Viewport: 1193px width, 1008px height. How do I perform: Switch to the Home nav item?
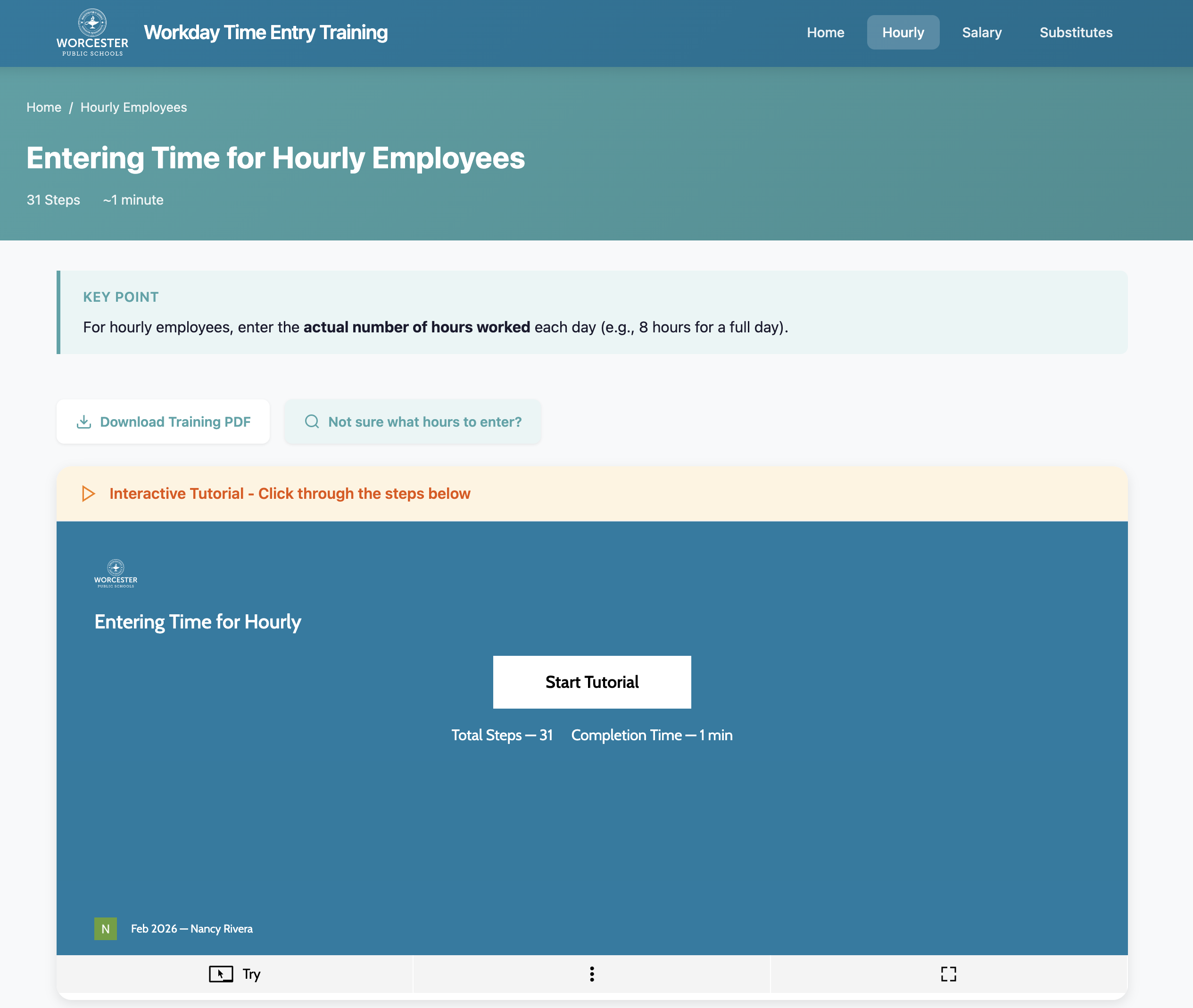click(x=826, y=33)
